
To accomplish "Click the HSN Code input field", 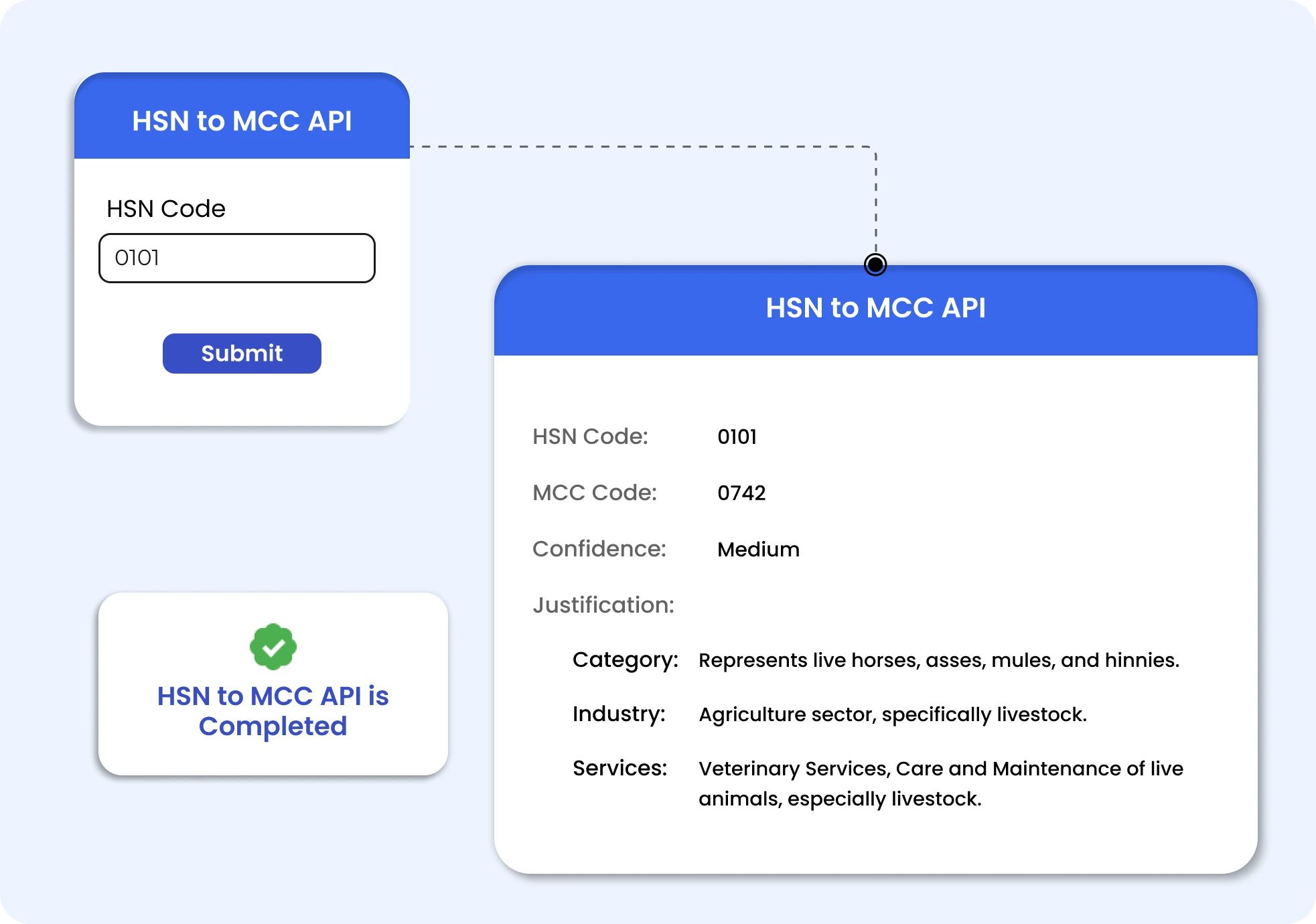I will pyautogui.click(x=237, y=258).
